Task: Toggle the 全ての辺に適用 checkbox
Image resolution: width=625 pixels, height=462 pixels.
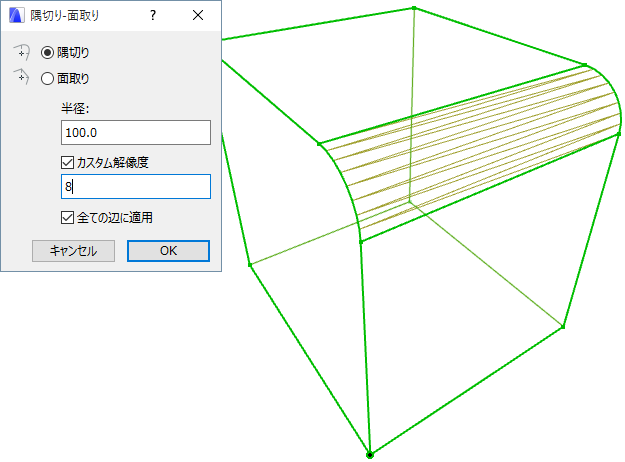Action: [x=67, y=217]
